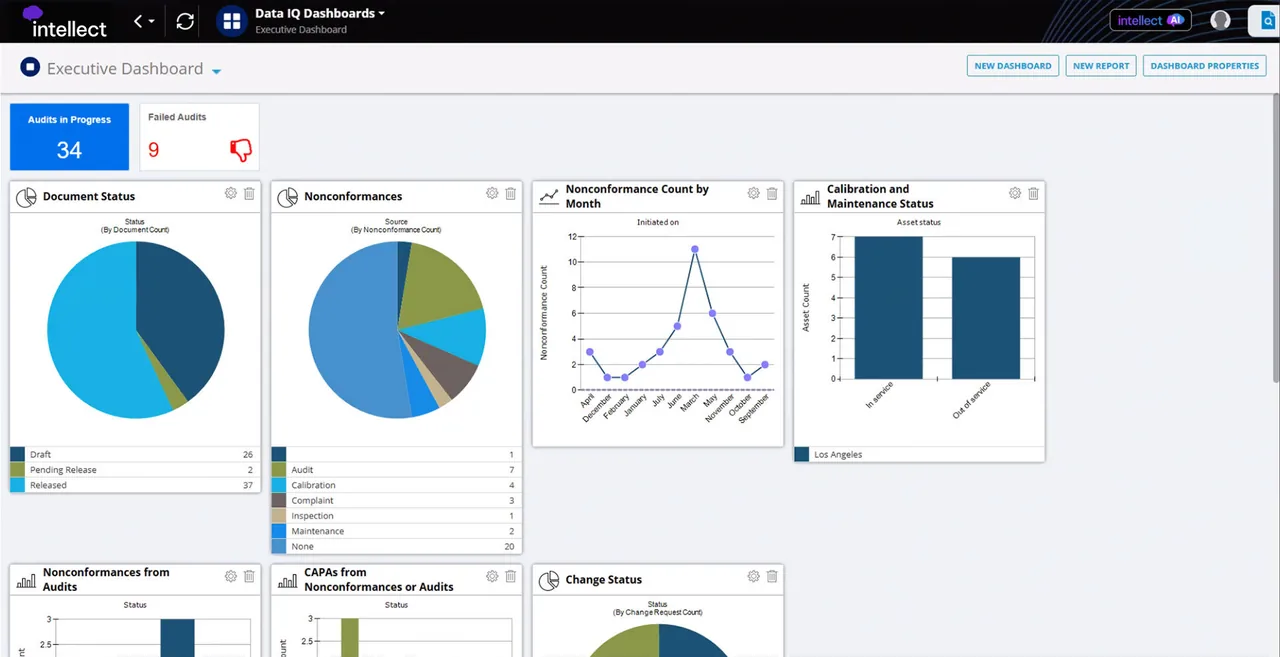
Task: Open the Audits in Progress tile
Action: tap(70, 137)
